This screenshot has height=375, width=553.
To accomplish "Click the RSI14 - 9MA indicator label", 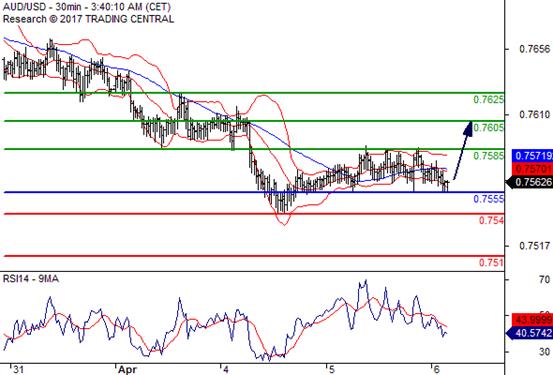I will (31, 279).
